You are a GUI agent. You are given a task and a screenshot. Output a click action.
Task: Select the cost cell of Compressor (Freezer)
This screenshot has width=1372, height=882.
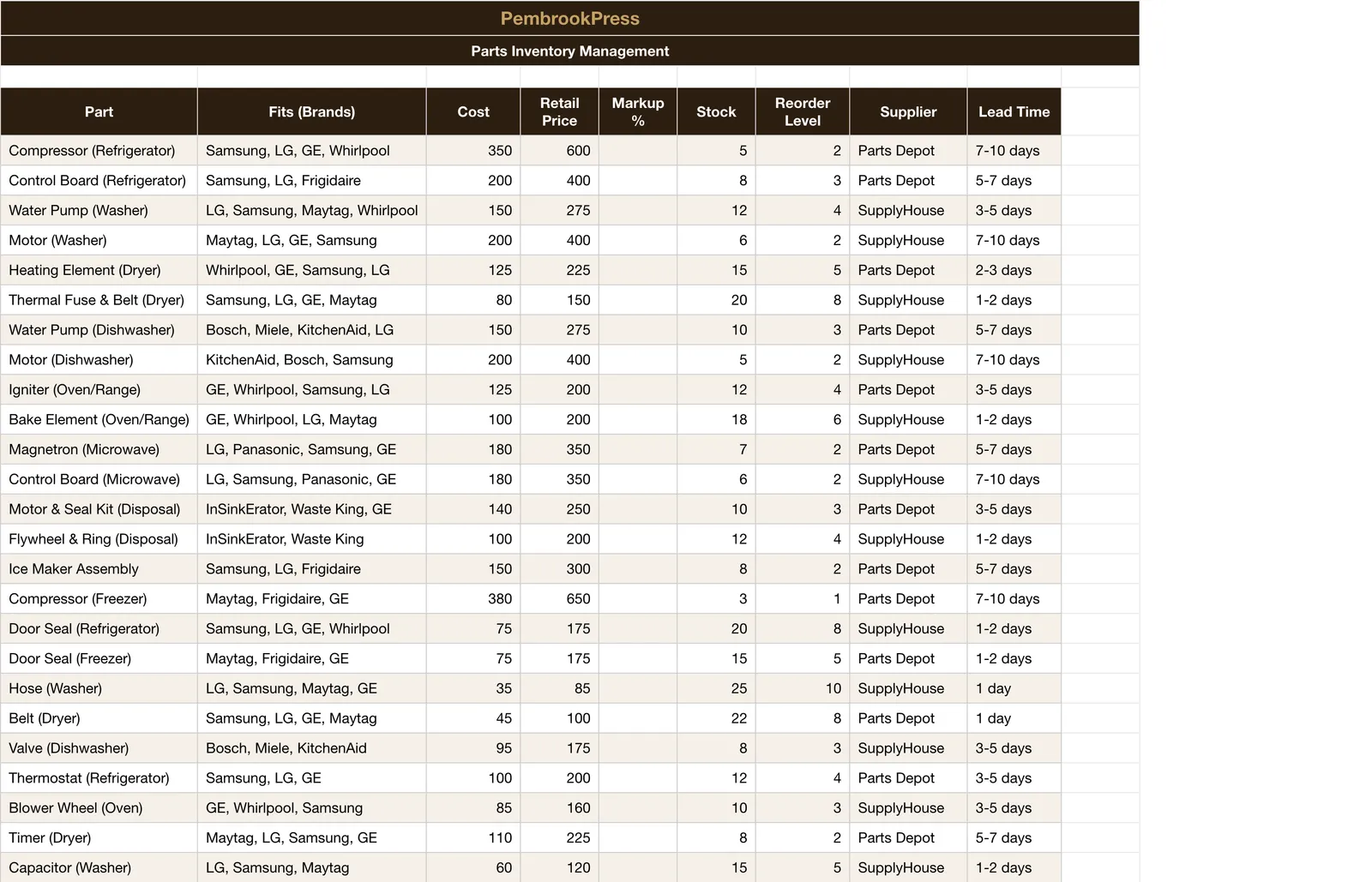473,599
